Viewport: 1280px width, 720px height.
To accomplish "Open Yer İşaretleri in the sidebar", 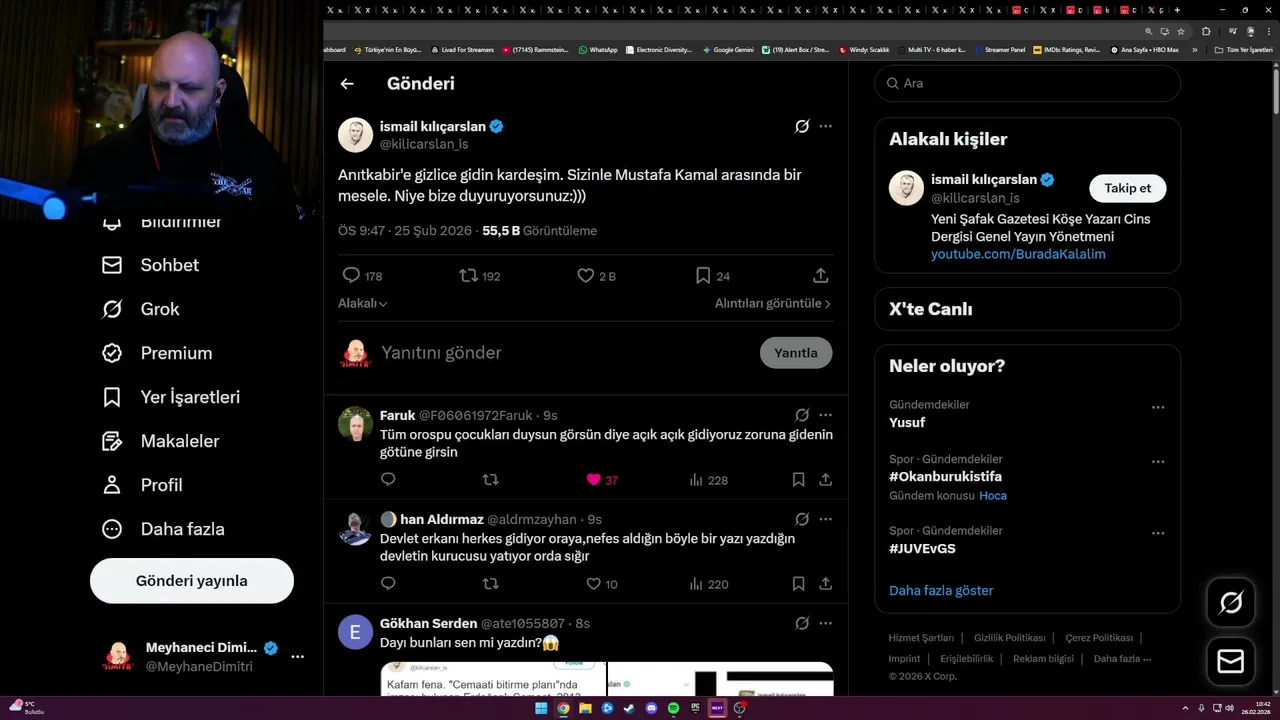I will 171,397.
